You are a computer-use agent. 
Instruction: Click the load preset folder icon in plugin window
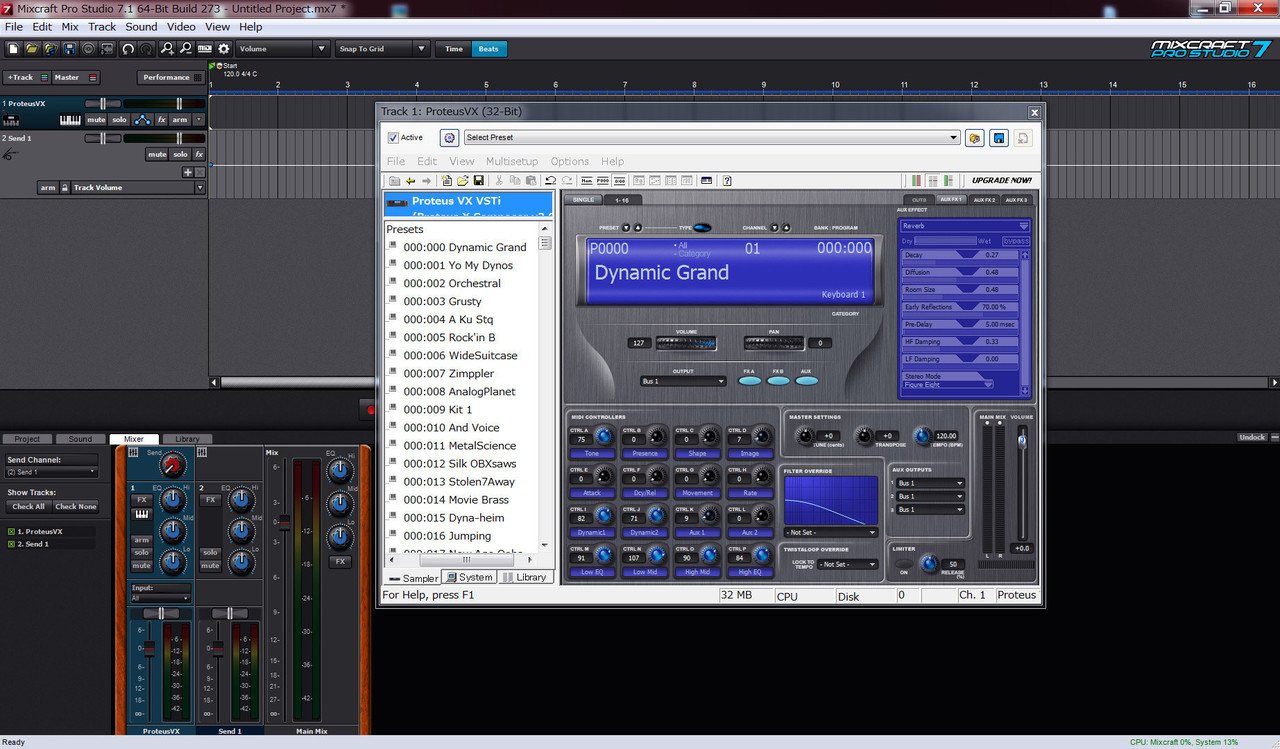(x=975, y=138)
